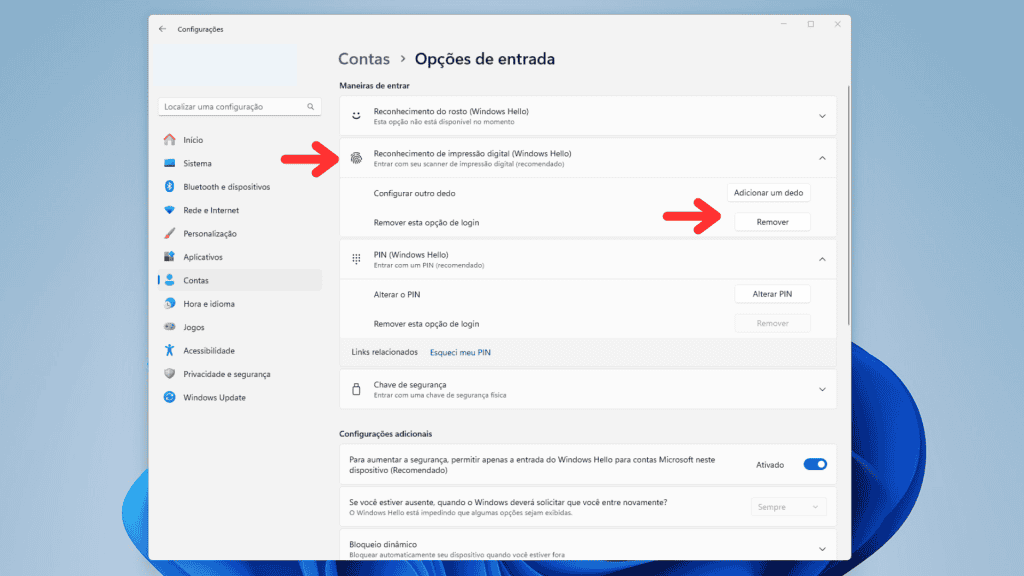This screenshot has width=1024, height=576.
Task: Click the Adicionar um dedo button
Action: tap(768, 192)
